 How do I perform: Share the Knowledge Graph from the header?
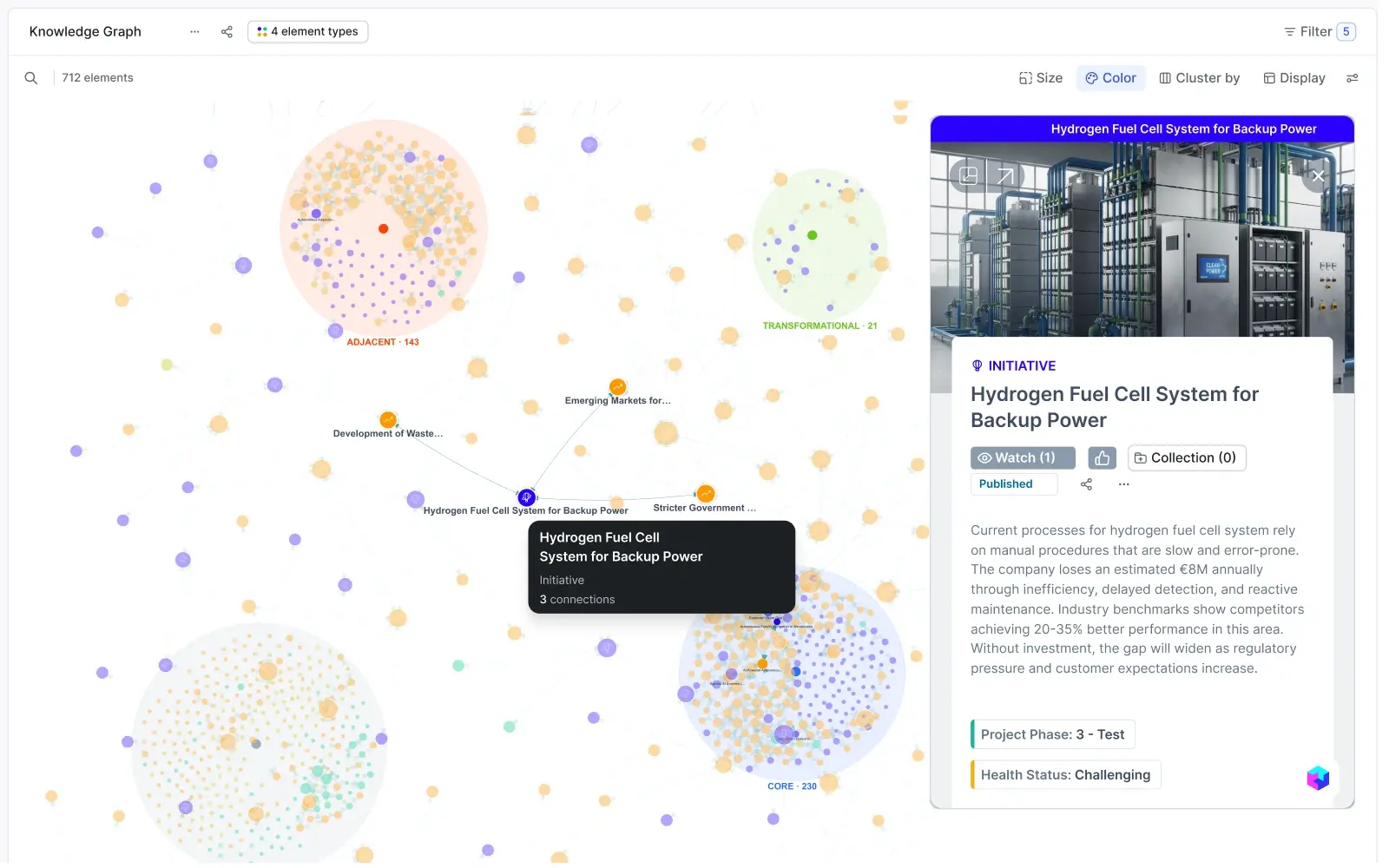(x=227, y=32)
